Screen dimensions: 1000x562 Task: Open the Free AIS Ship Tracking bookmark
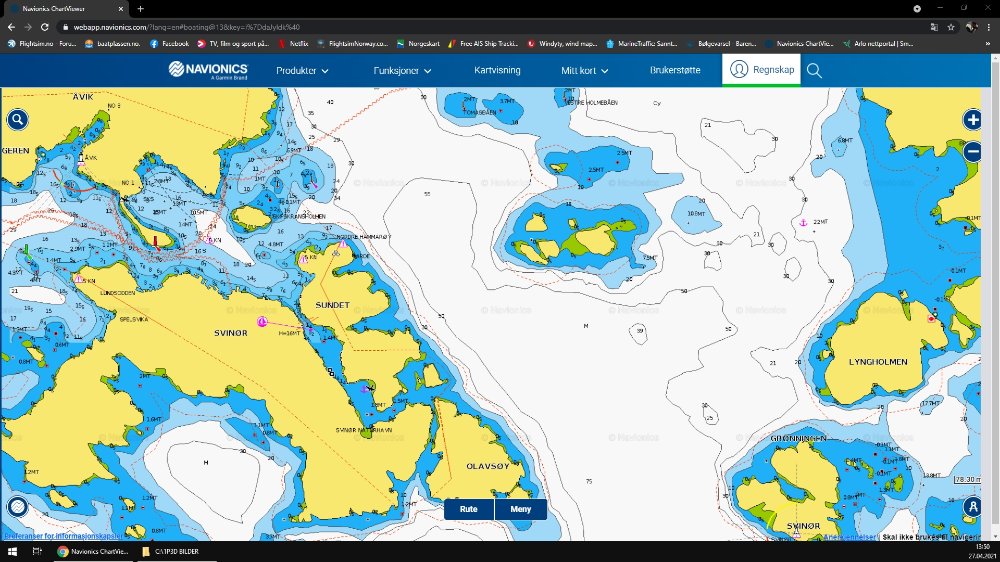pyautogui.click(x=483, y=43)
